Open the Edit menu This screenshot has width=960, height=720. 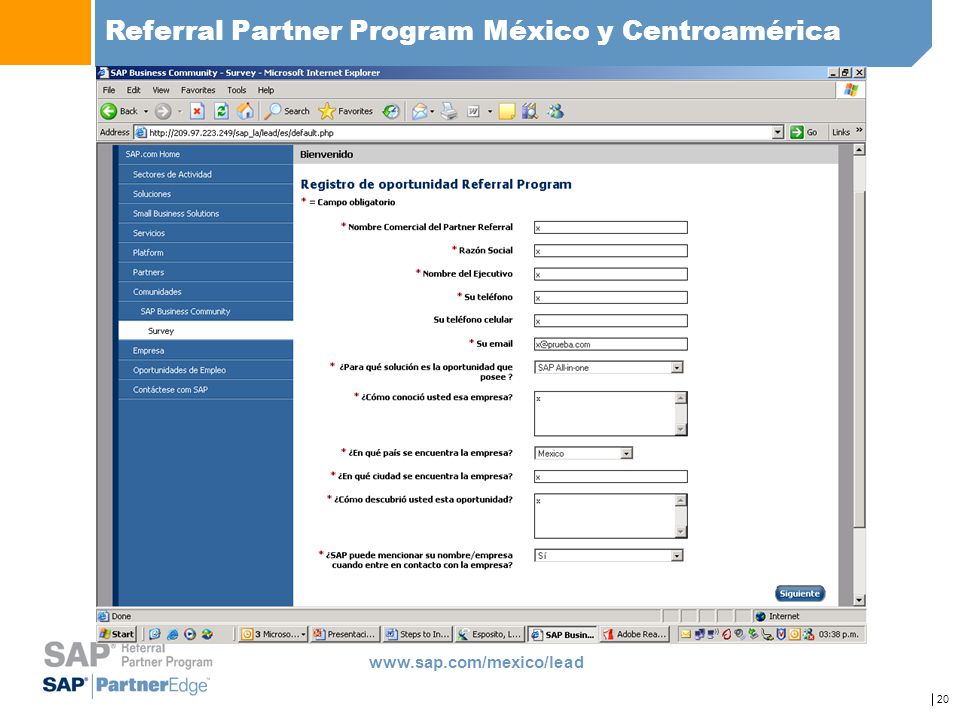click(x=133, y=90)
